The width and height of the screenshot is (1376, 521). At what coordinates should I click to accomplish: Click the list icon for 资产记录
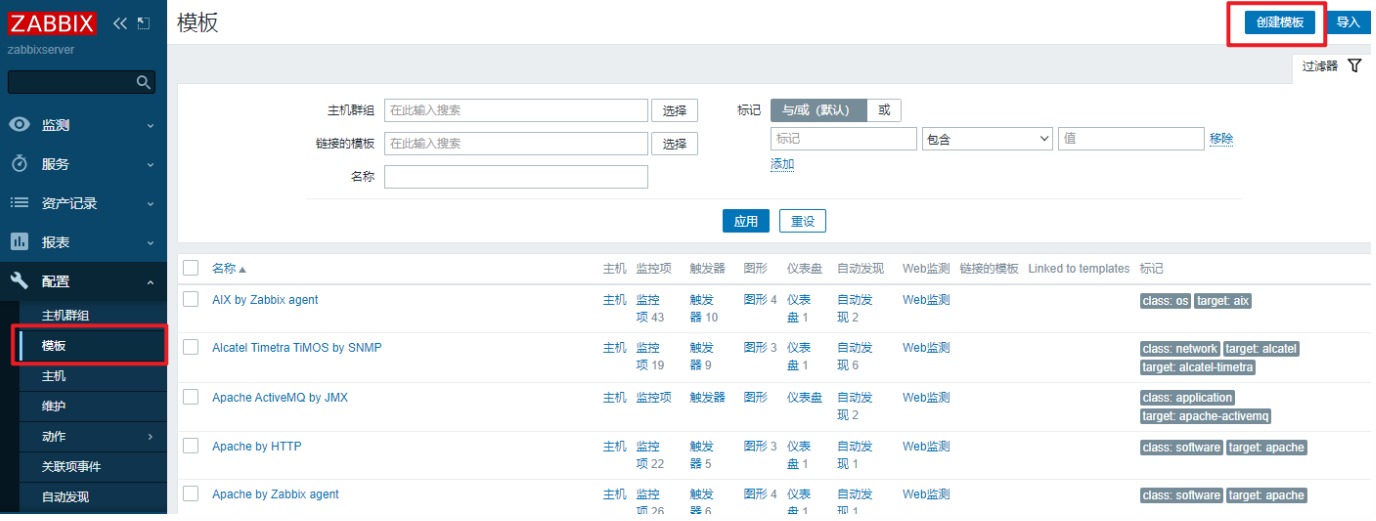[19, 203]
